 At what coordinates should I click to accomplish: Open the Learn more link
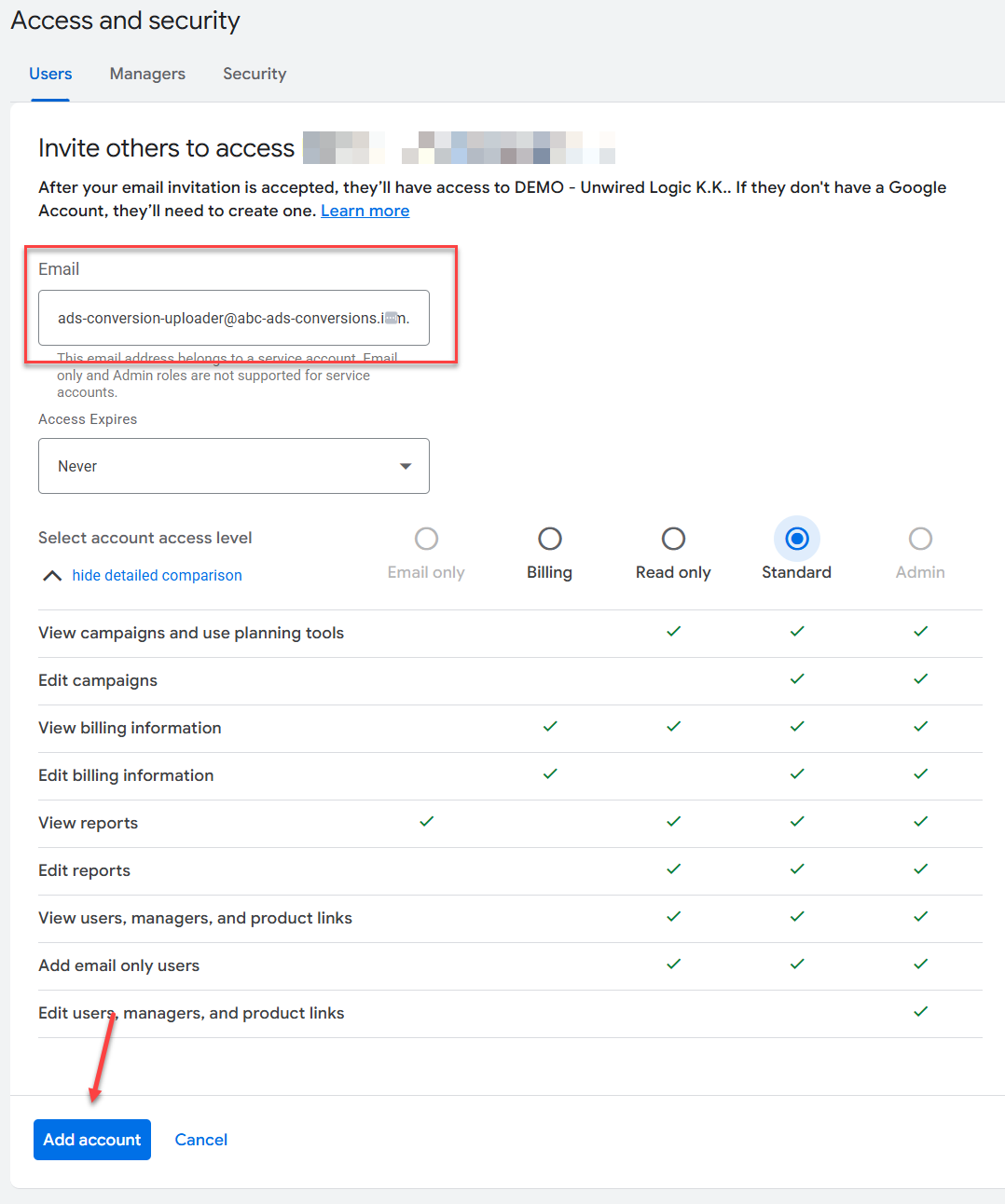tap(365, 211)
